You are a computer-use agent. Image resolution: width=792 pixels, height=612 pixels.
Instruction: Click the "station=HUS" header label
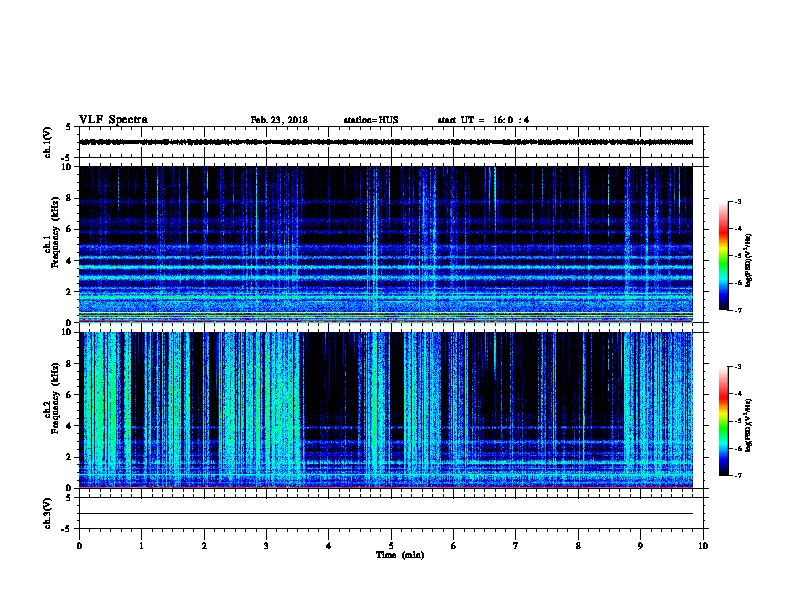point(371,120)
